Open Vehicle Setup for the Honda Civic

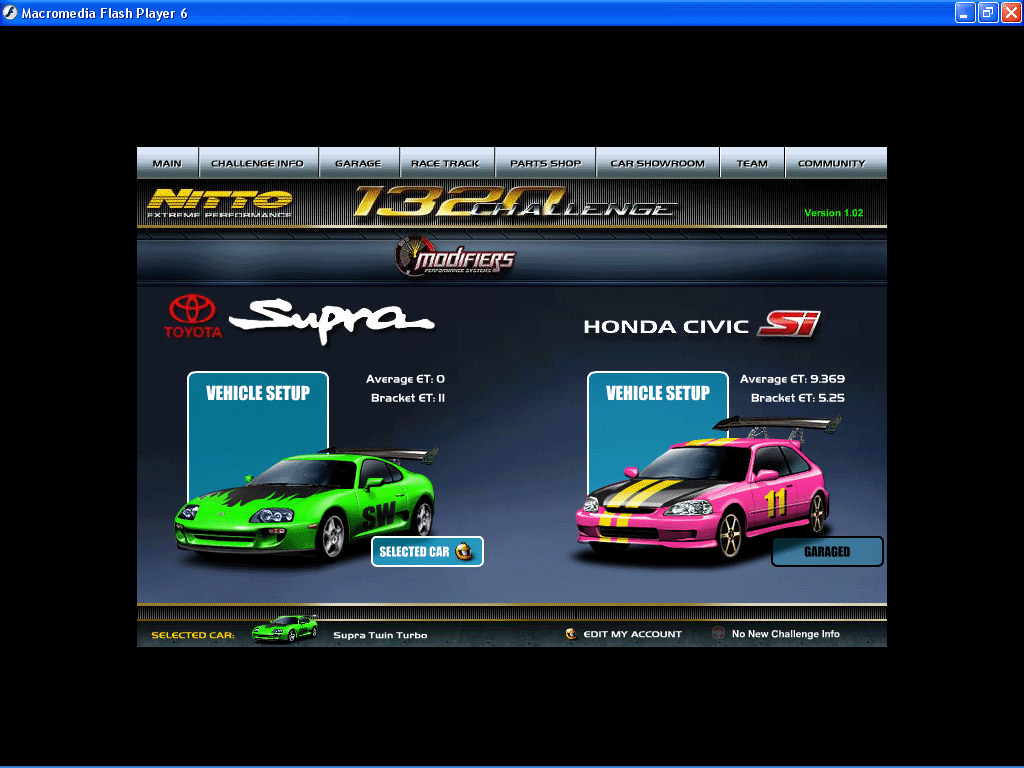coord(658,394)
